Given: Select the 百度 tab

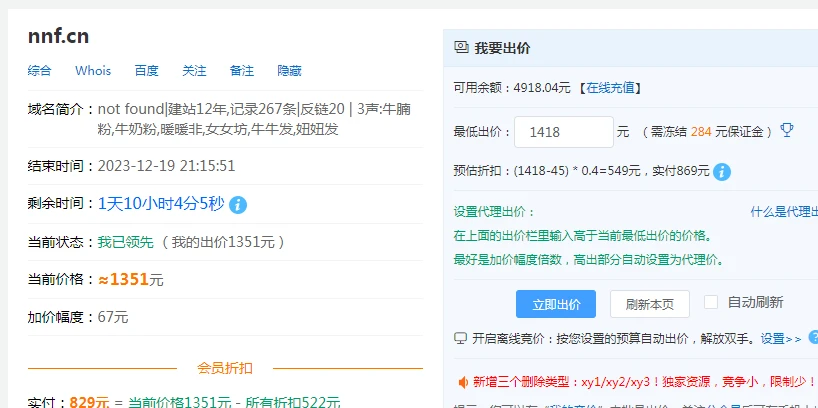Looking at the screenshot, I should coord(147,71).
